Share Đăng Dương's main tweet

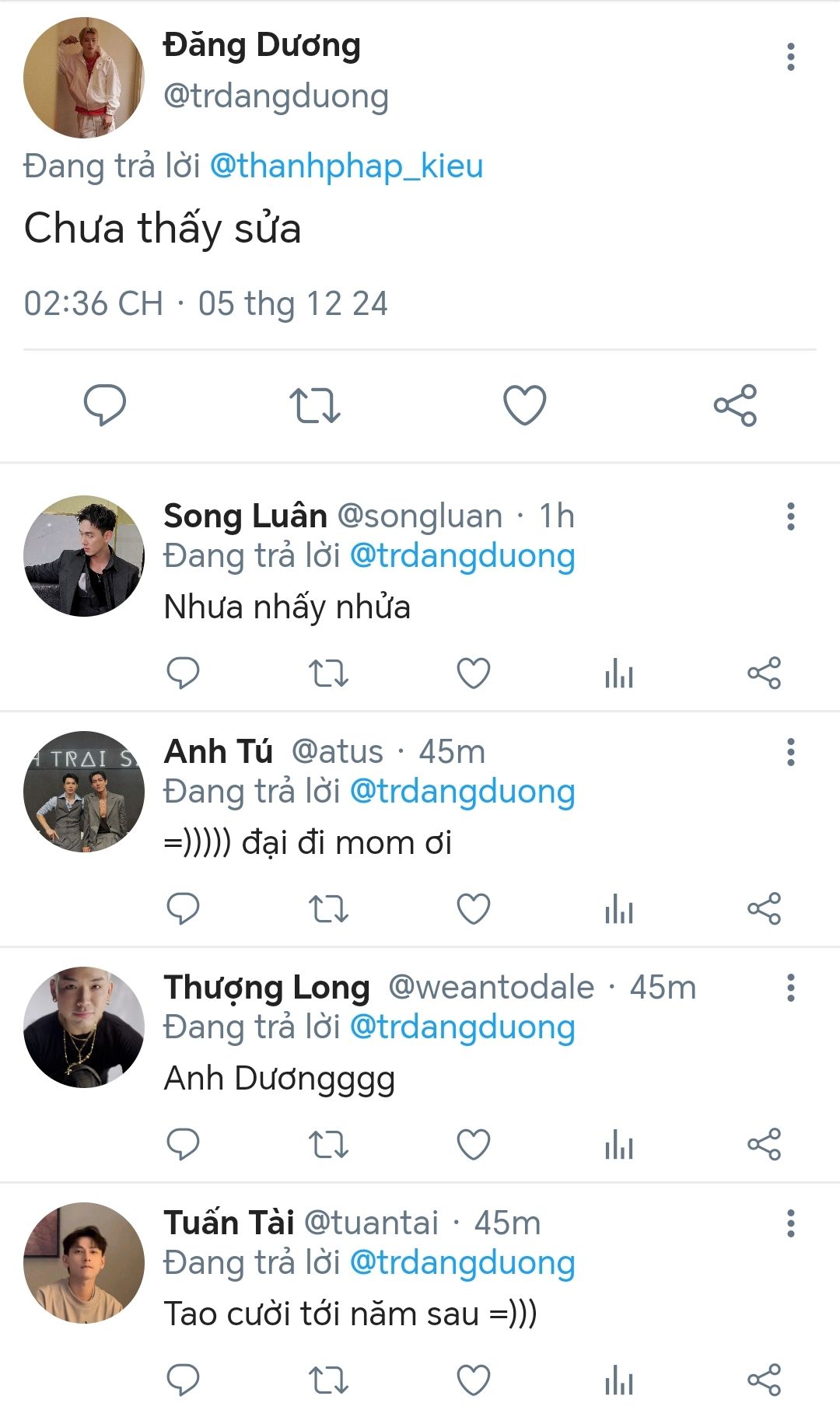tap(735, 405)
